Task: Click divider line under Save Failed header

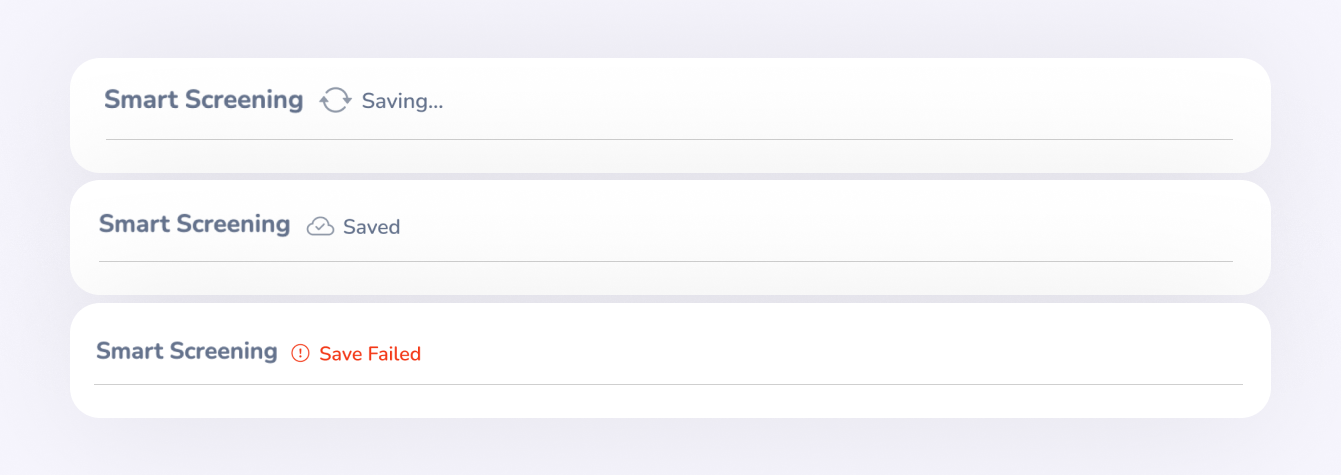Action: tap(668, 384)
